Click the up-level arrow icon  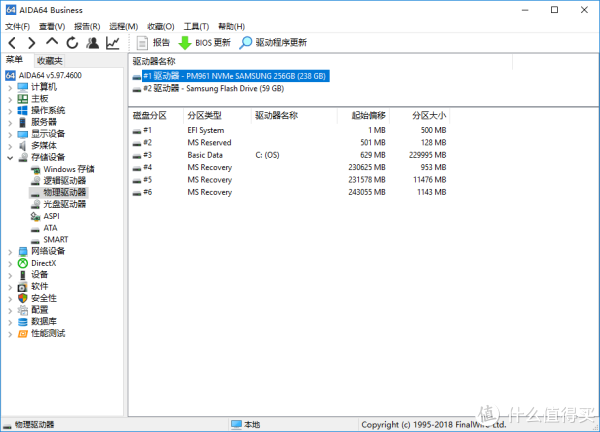52,42
